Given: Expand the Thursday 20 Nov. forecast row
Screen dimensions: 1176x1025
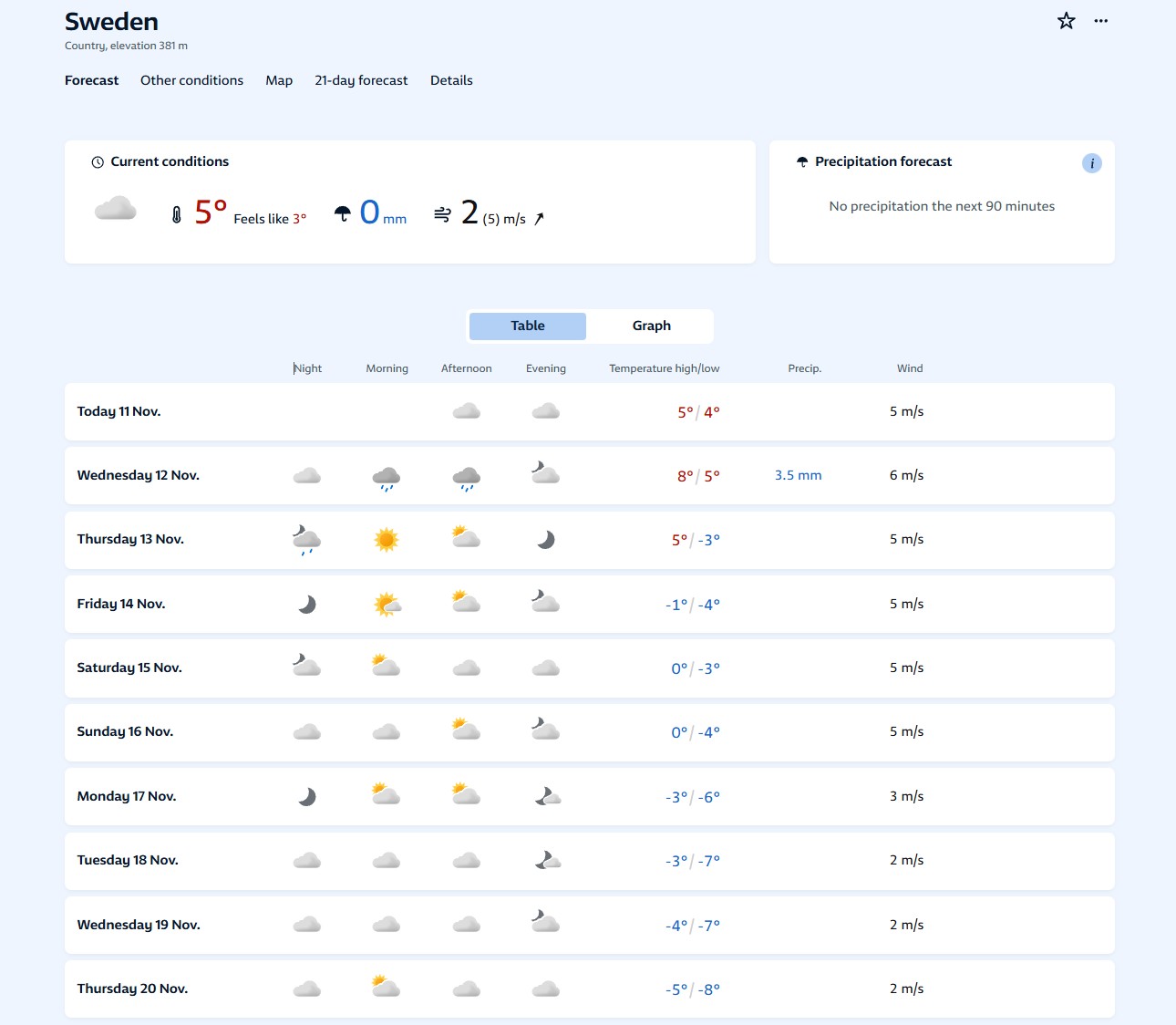Looking at the screenshot, I should coord(590,989).
